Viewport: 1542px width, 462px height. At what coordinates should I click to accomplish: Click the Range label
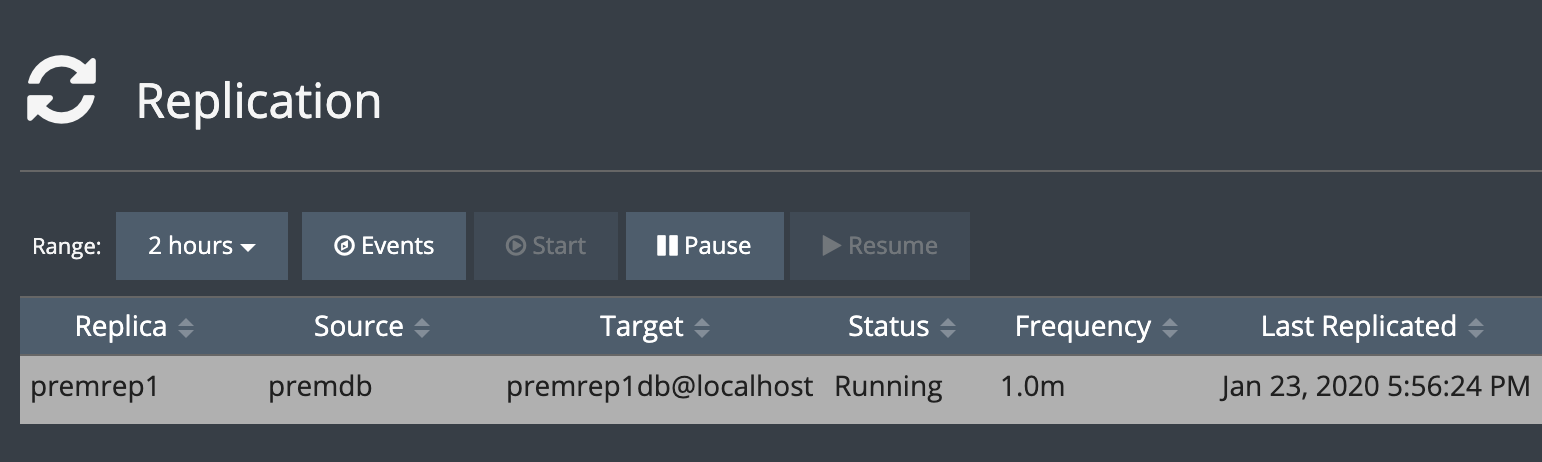[67, 247]
